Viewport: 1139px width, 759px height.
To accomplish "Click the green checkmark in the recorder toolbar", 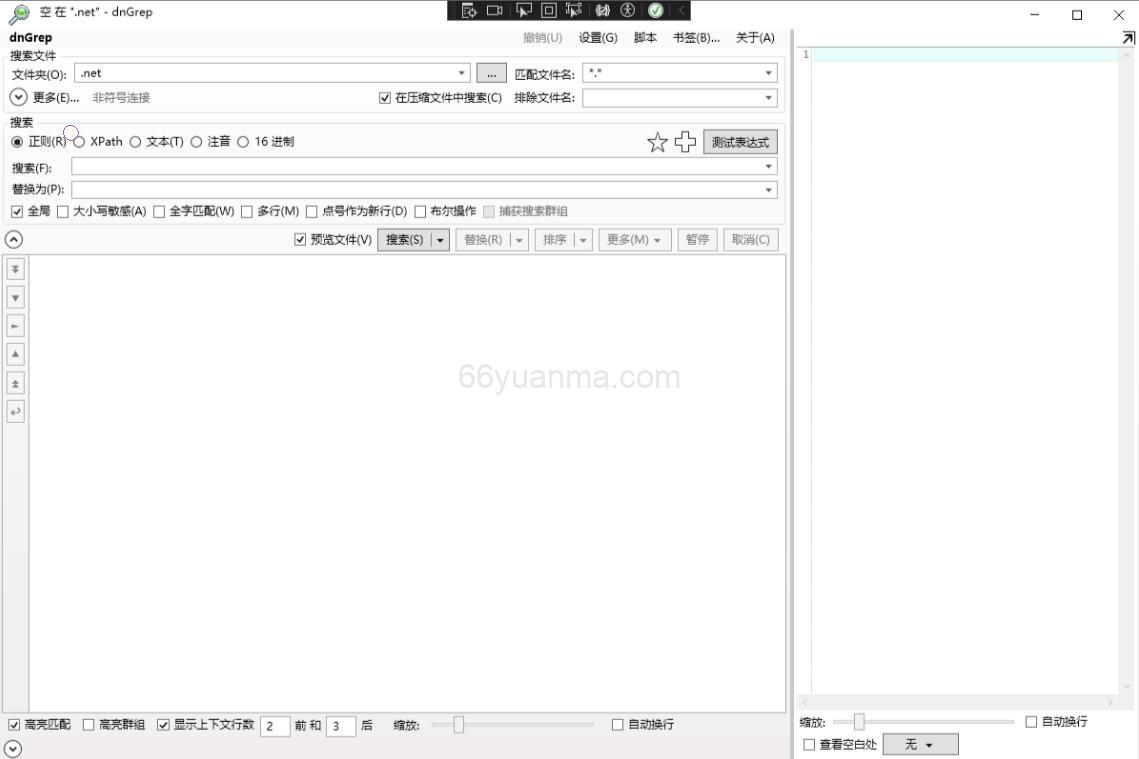I will tap(655, 11).
